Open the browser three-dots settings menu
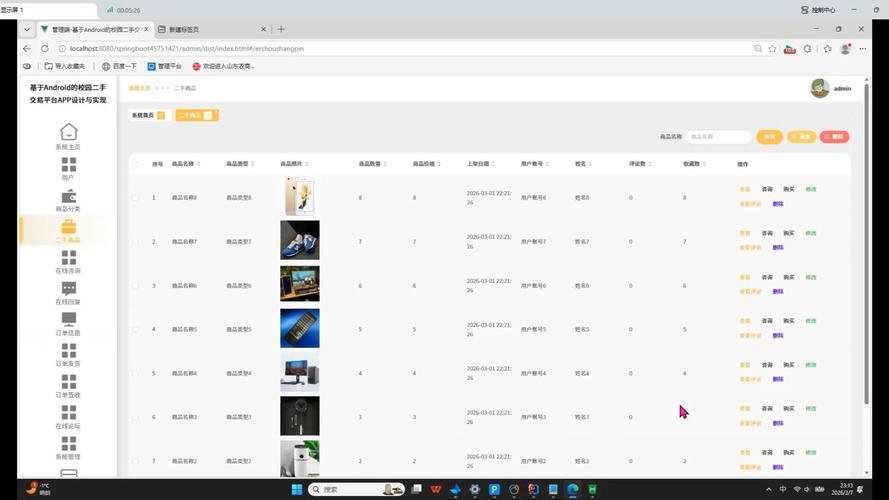 (862, 49)
